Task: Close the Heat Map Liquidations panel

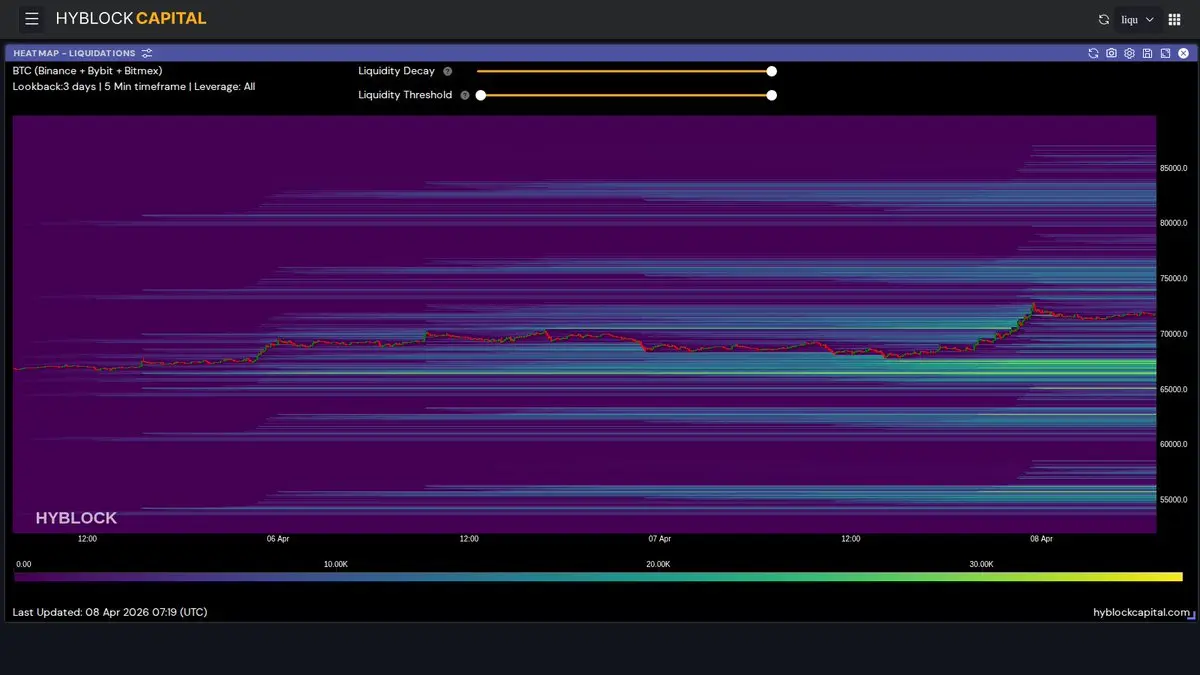Action: pyautogui.click(x=1183, y=53)
